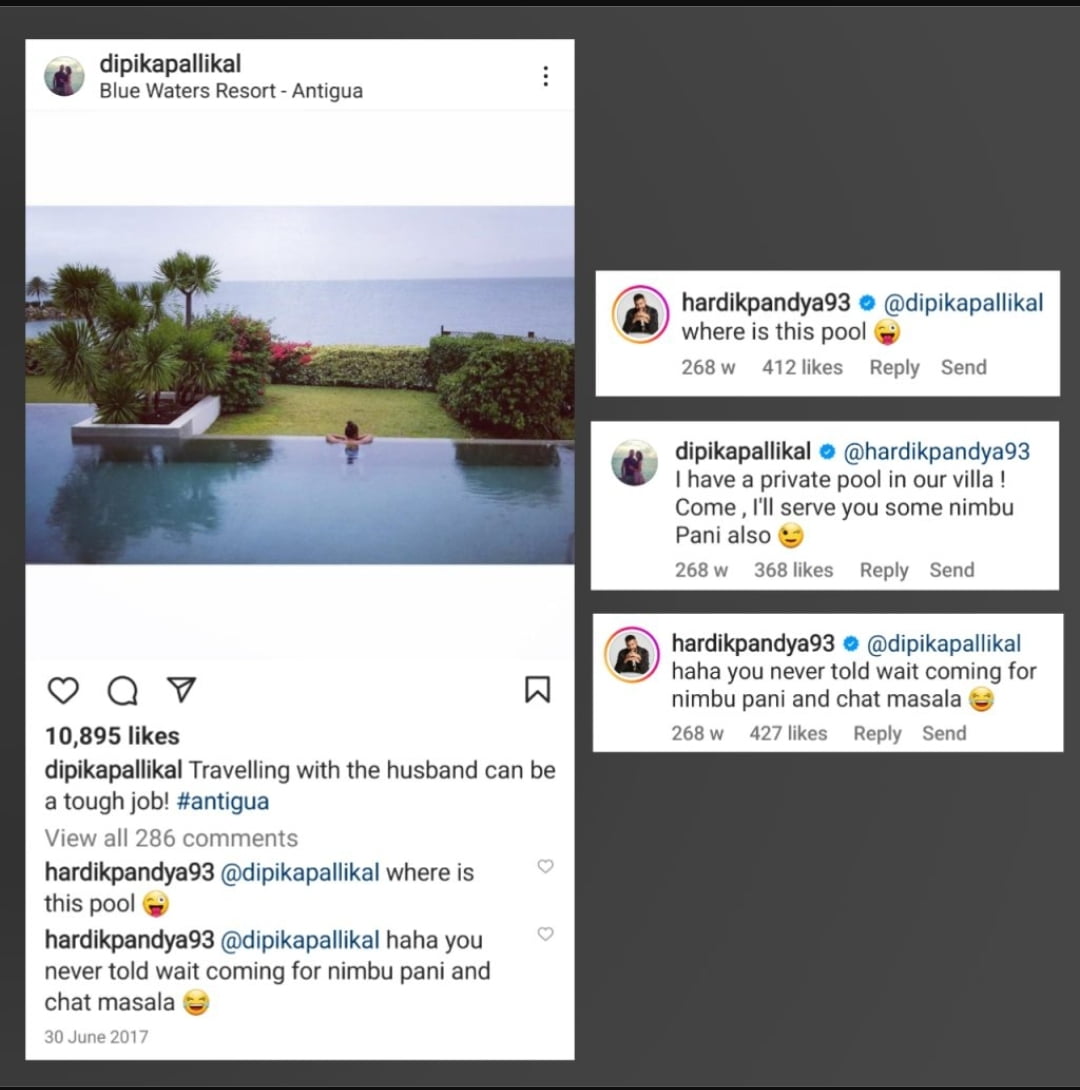Open hardikpandya93 avatar on first comment card
The width and height of the screenshot is (1080, 1090).
(x=639, y=314)
